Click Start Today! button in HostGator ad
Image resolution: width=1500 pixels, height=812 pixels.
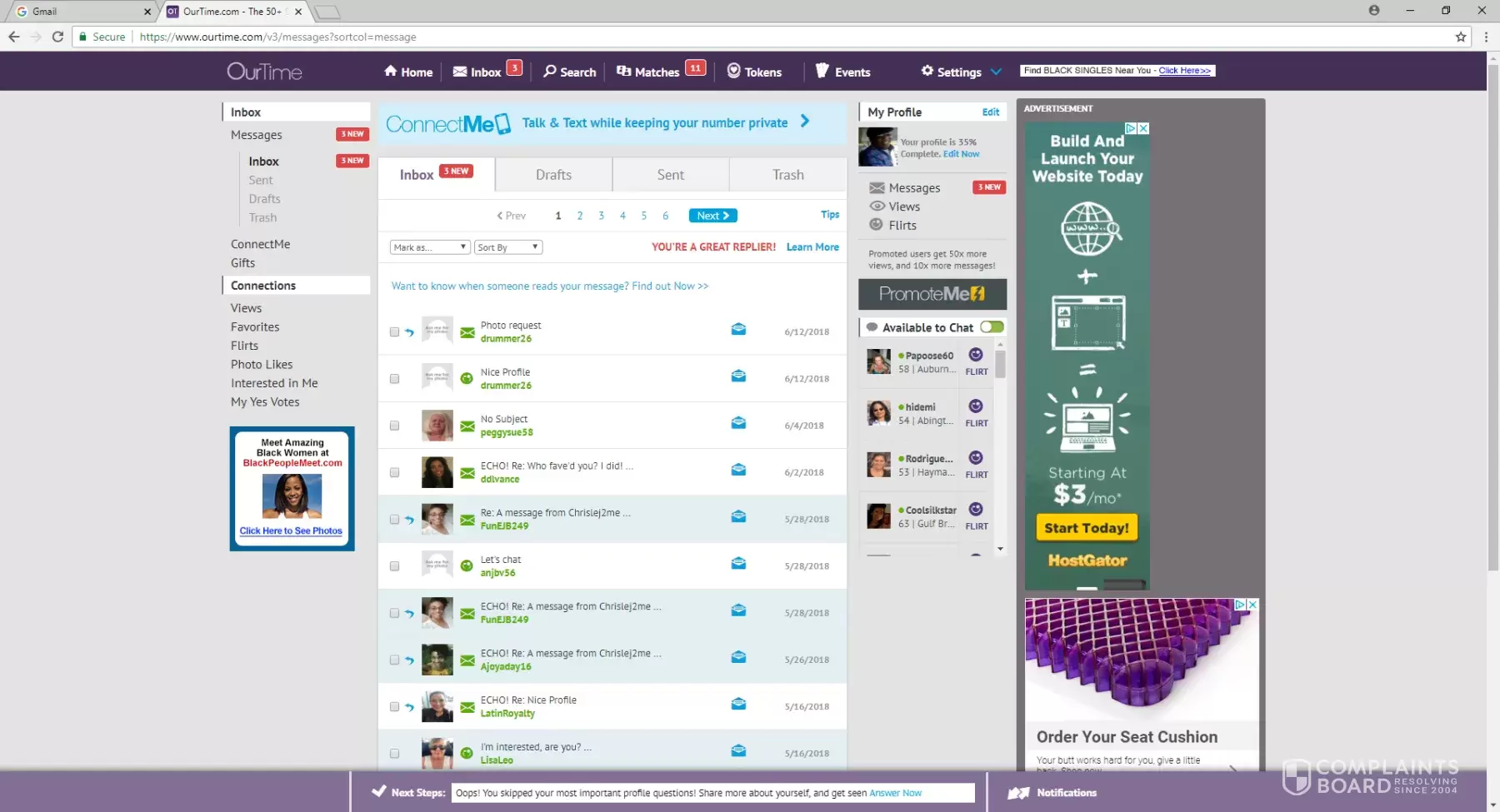(1087, 528)
